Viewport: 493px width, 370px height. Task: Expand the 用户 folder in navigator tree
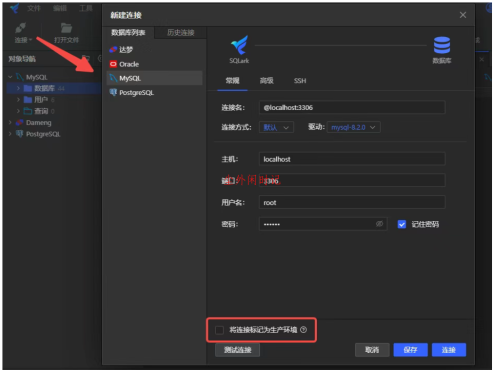click(x=18, y=100)
